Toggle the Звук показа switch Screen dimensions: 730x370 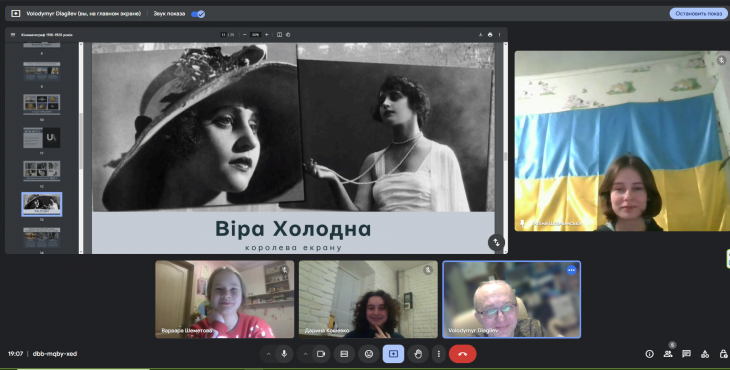coord(198,14)
